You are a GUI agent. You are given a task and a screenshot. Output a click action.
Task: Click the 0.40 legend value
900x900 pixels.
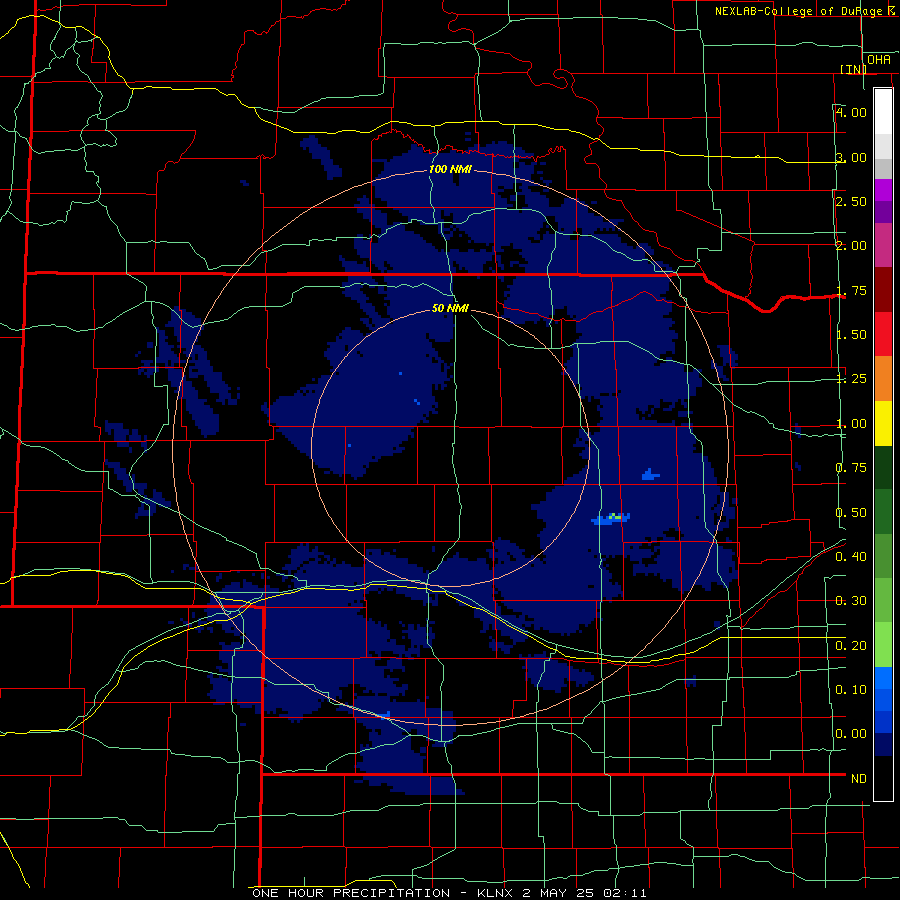(851, 557)
